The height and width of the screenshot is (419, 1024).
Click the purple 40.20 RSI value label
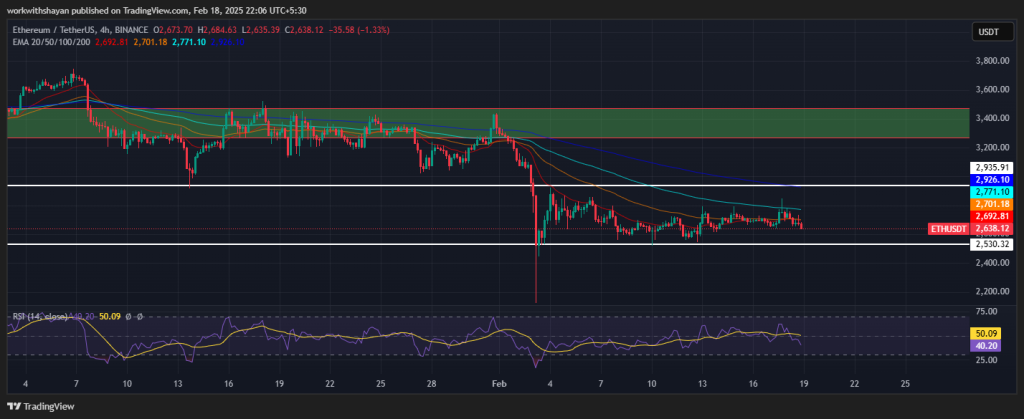coord(986,344)
